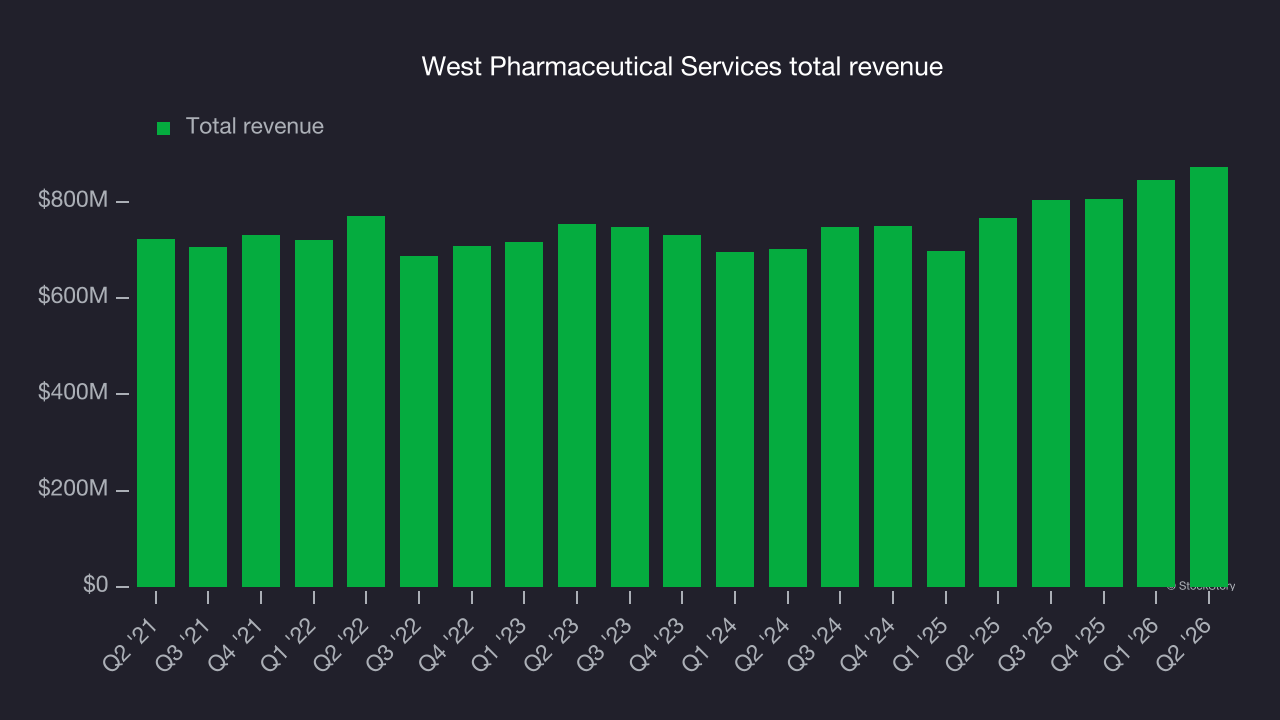Select the Q2 '22 revenue bar

pyautogui.click(x=366, y=401)
